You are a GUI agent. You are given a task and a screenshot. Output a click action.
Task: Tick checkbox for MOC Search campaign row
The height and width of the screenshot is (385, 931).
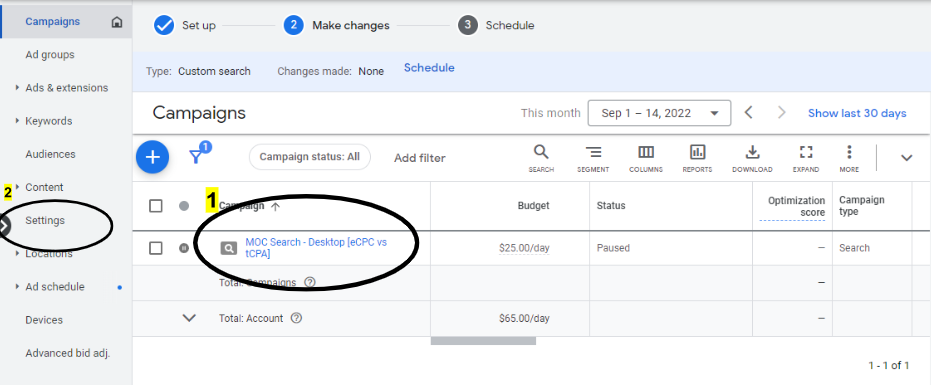coord(156,248)
